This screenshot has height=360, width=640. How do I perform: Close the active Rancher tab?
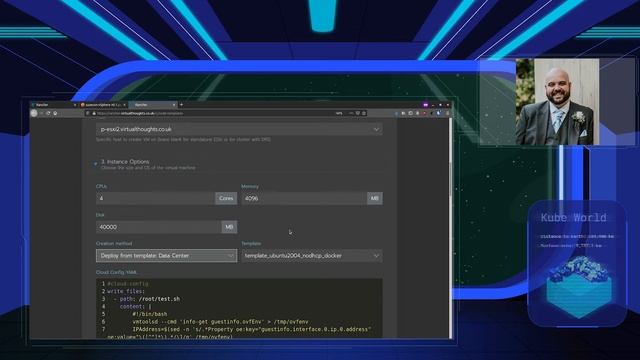[x=174, y=105]
